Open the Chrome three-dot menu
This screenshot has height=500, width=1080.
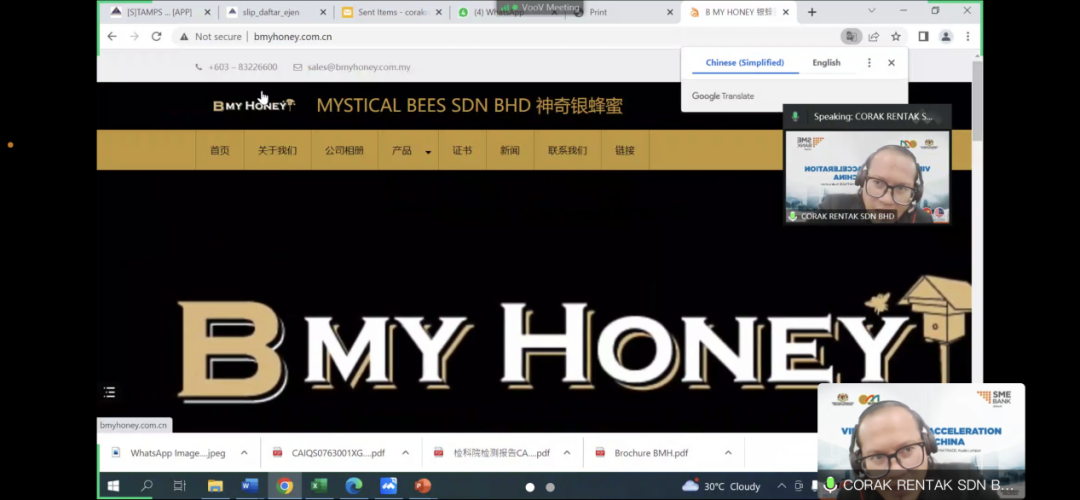[x=968, y=37]
